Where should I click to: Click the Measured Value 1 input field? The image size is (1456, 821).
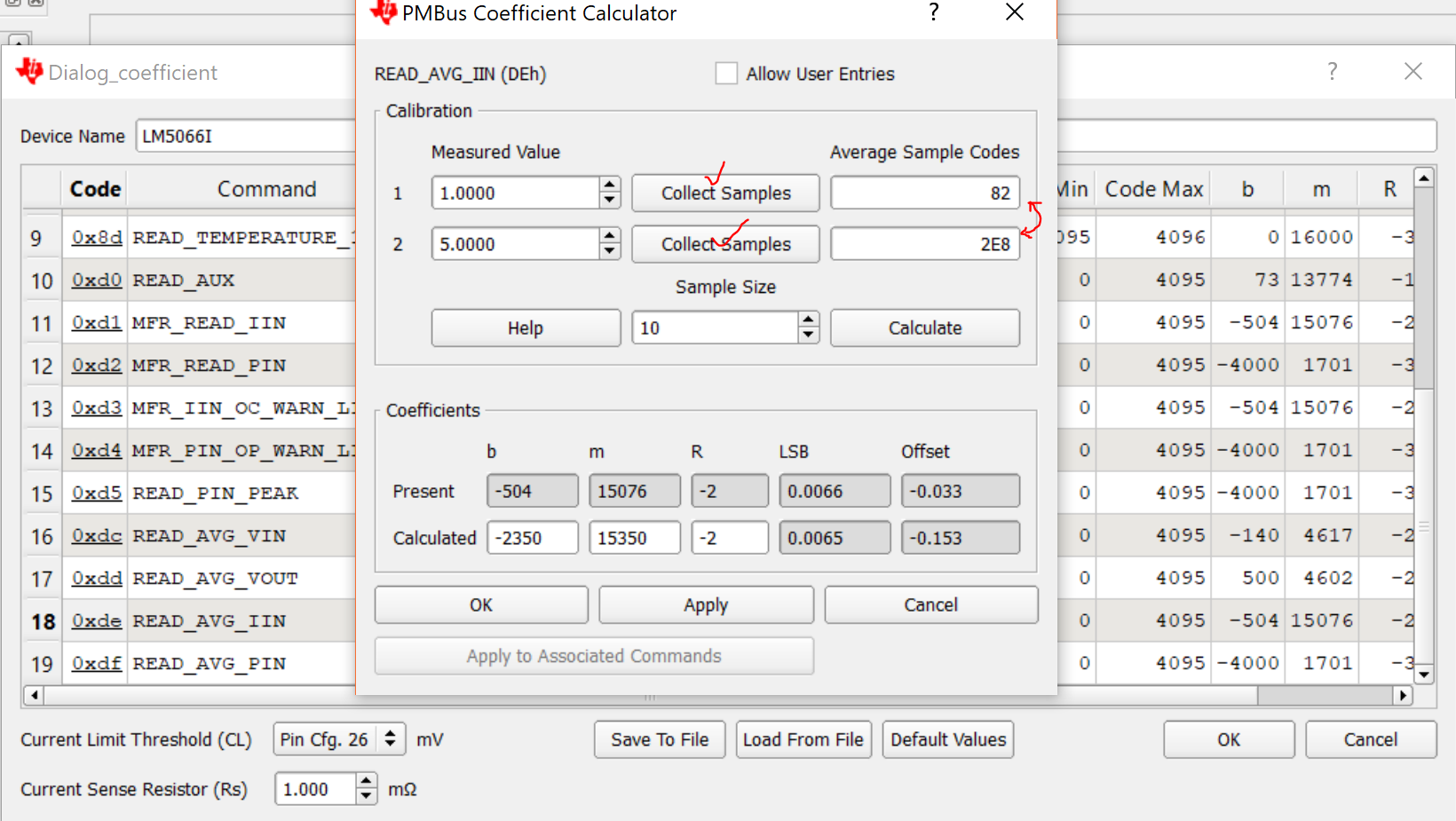coord(516,193)
